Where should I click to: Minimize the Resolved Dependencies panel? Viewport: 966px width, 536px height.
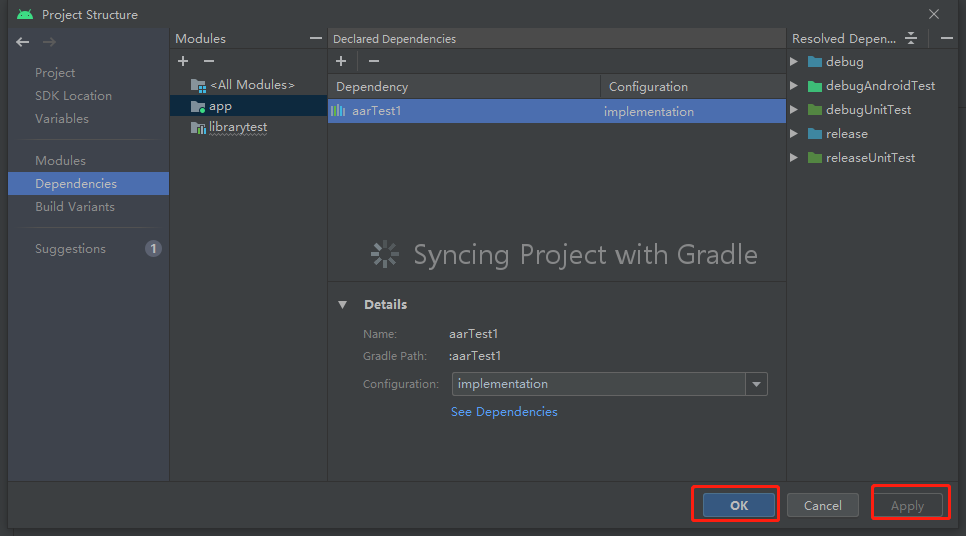pos(947,38)
